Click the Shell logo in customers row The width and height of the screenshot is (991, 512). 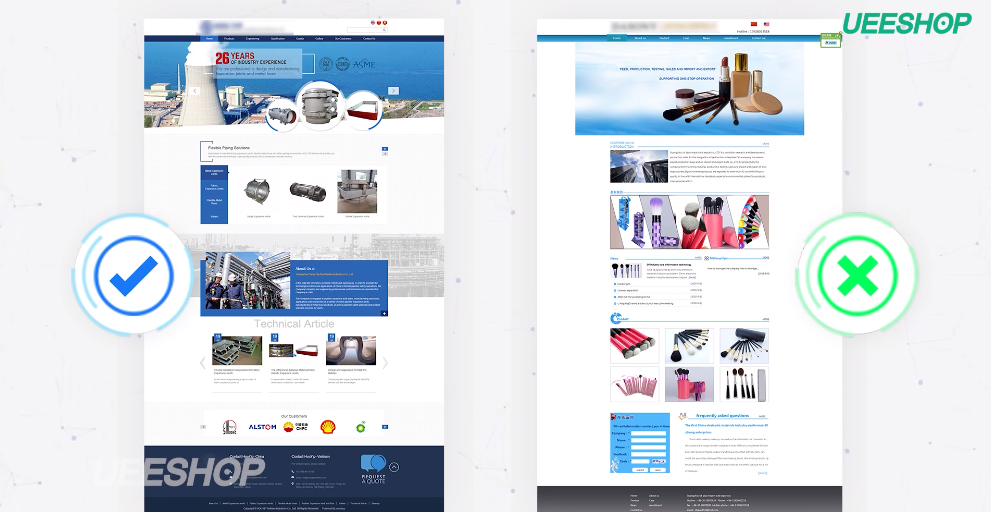[327, 427]
